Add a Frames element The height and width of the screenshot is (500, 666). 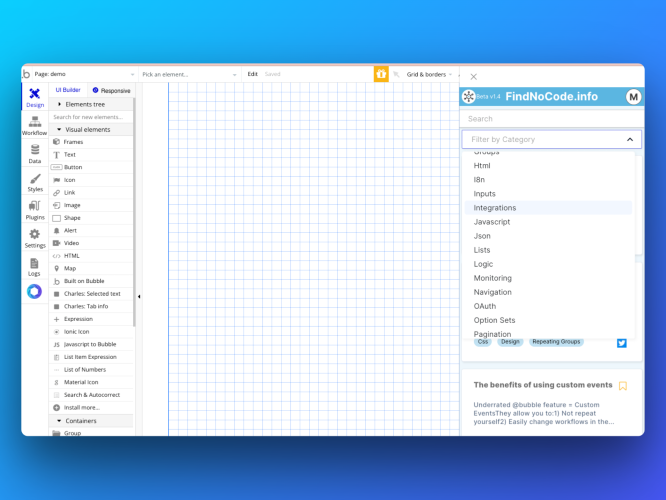(91, 142)
